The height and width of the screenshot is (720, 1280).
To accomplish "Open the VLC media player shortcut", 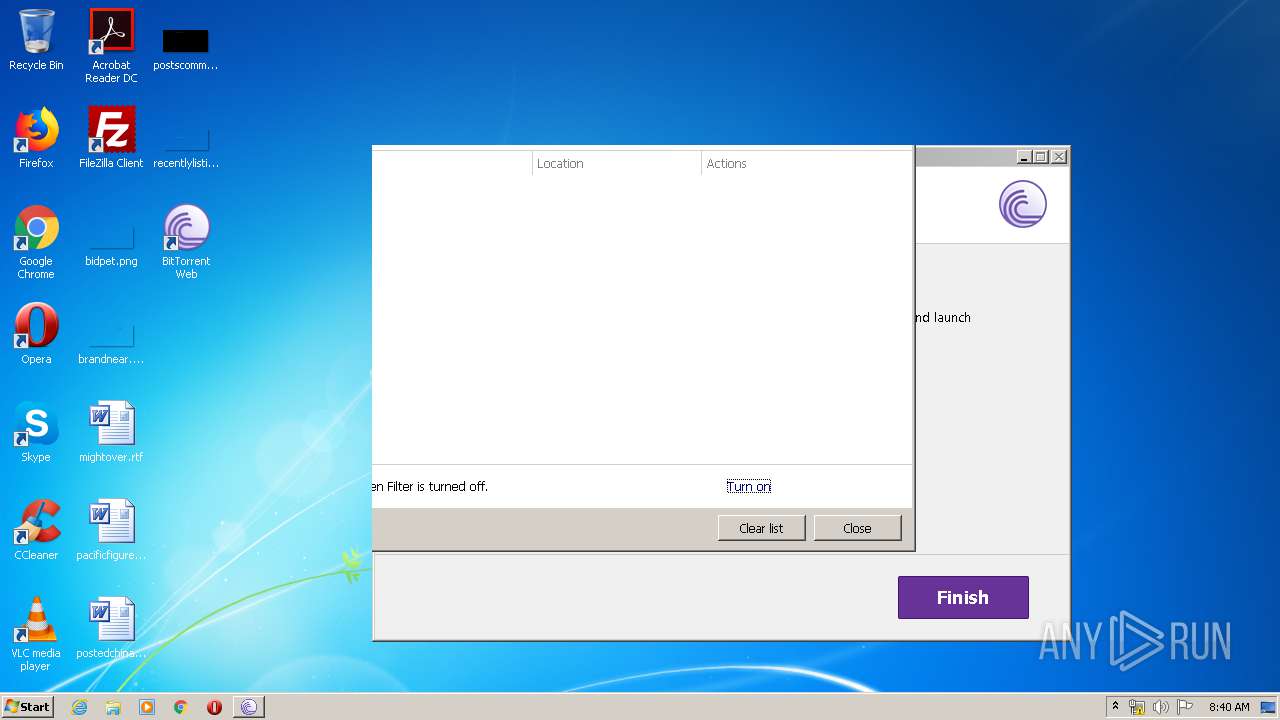I will click(x=36, y=634).
